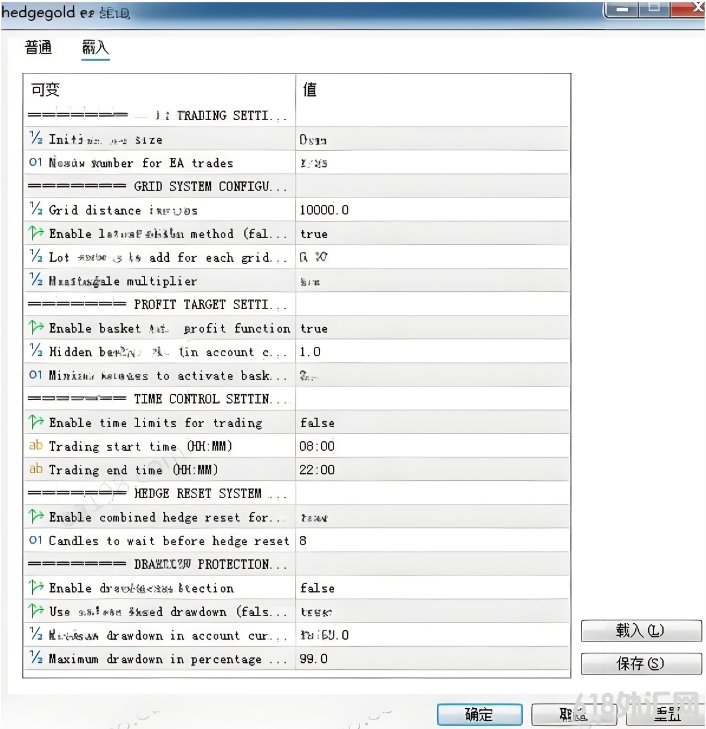This screenshot has height=729, width=706.
Task: Click the double icon for Maximum drawdown in percentage
Action: (36, 658)
